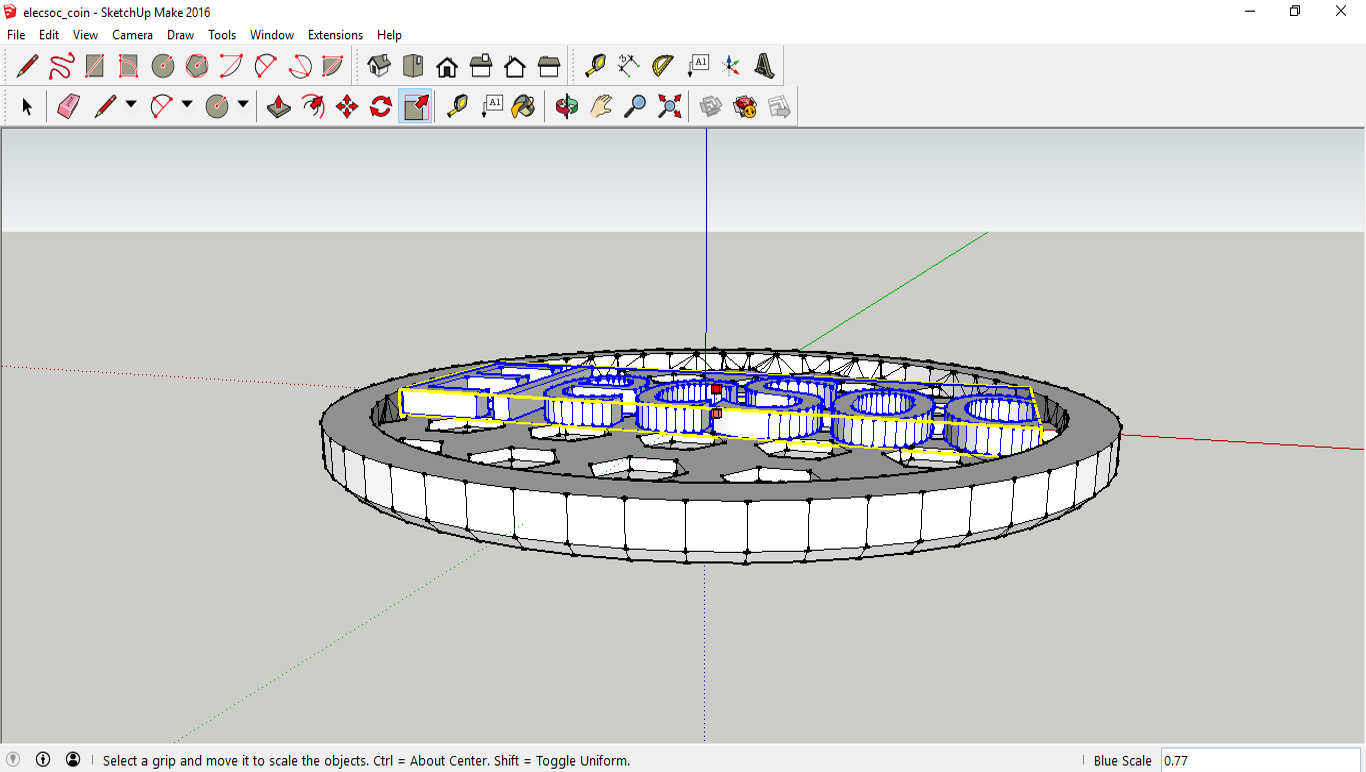Image resolution: width=1366 pixels, height=772 pixels.
Task: Expand the Circle shapes dropdown arrow
Action: tap(243, 104)
